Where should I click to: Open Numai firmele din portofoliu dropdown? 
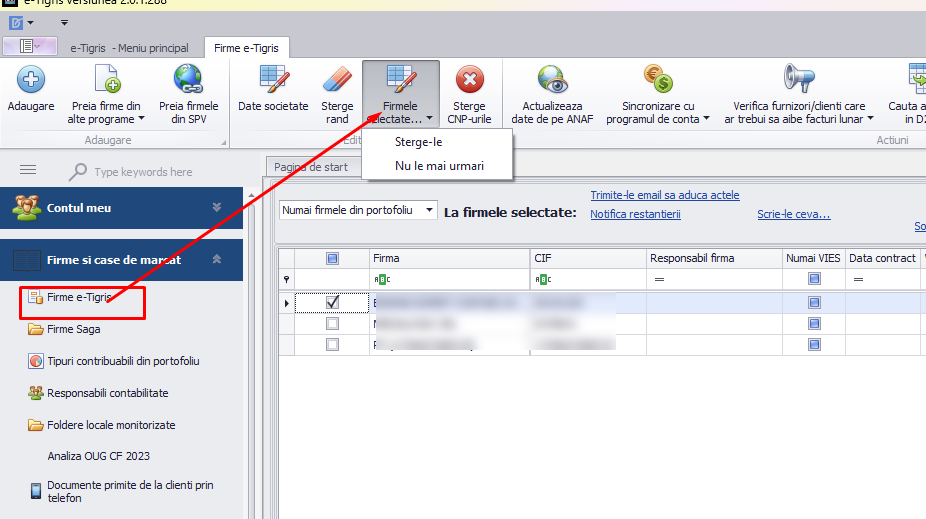pos(429,210)
